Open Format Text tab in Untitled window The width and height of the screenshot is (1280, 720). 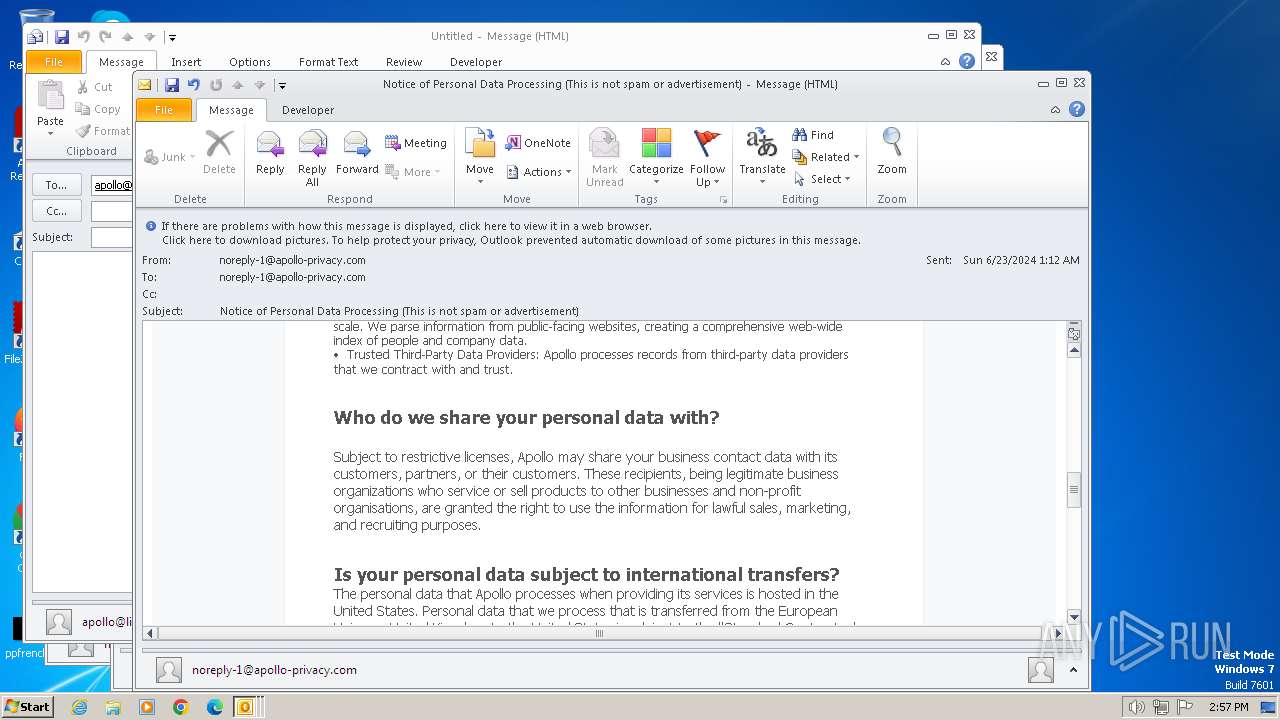[328, 62]
